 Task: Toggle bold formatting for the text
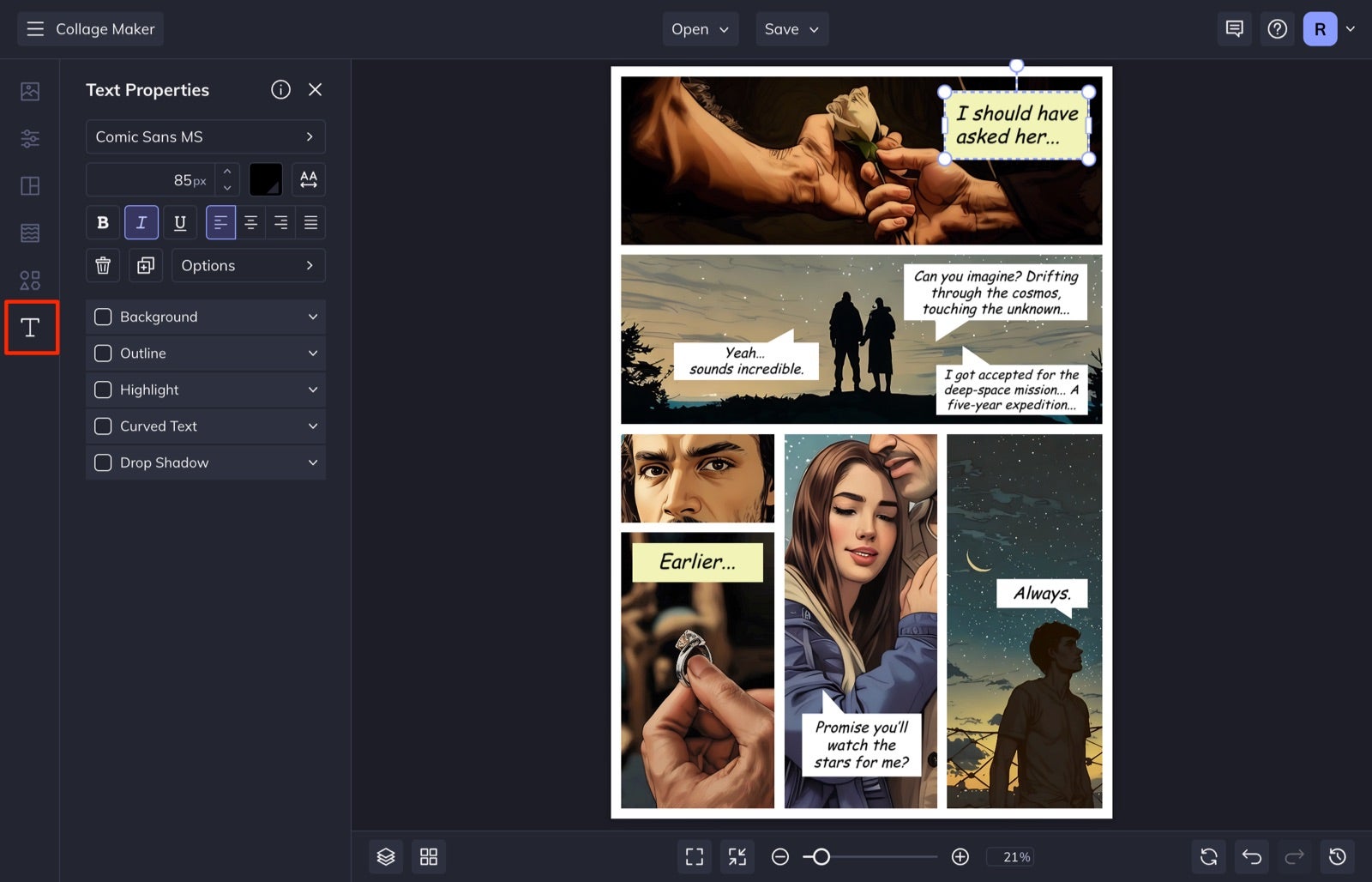pos(102,222)
